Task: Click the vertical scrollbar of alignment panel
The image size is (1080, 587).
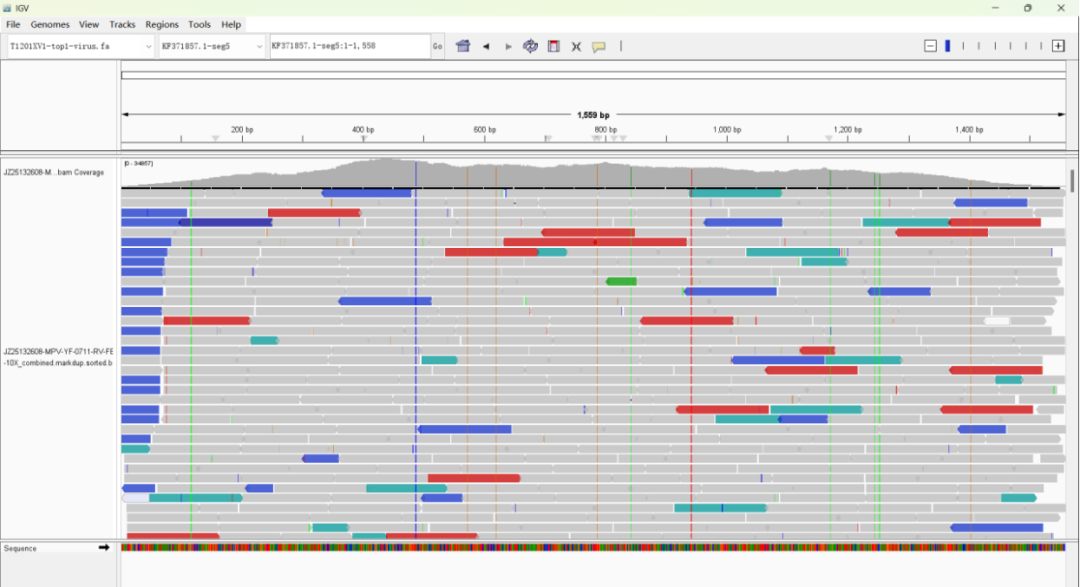Action: 1072,181
